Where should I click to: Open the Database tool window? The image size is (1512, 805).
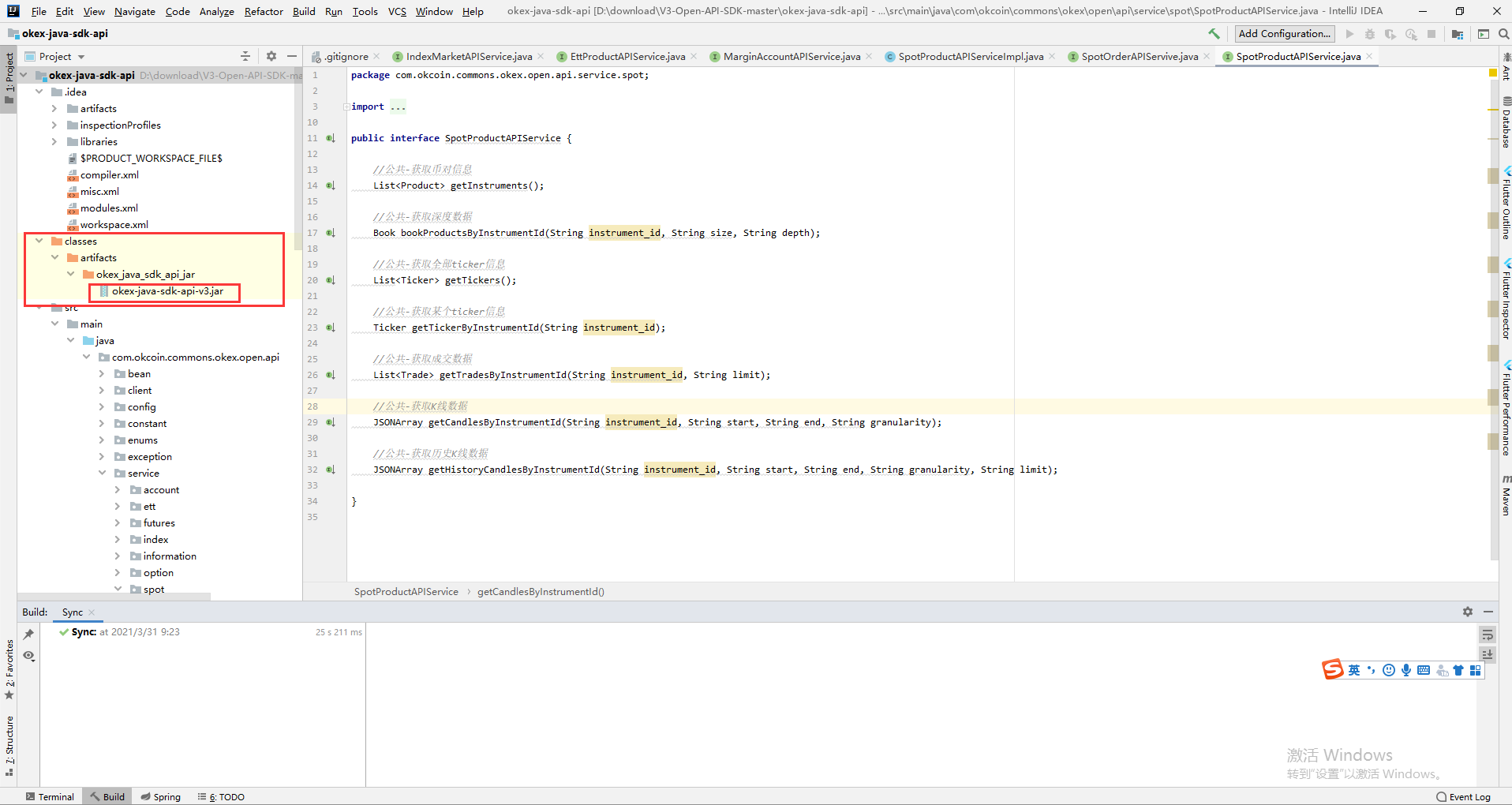pos(1506,123)
